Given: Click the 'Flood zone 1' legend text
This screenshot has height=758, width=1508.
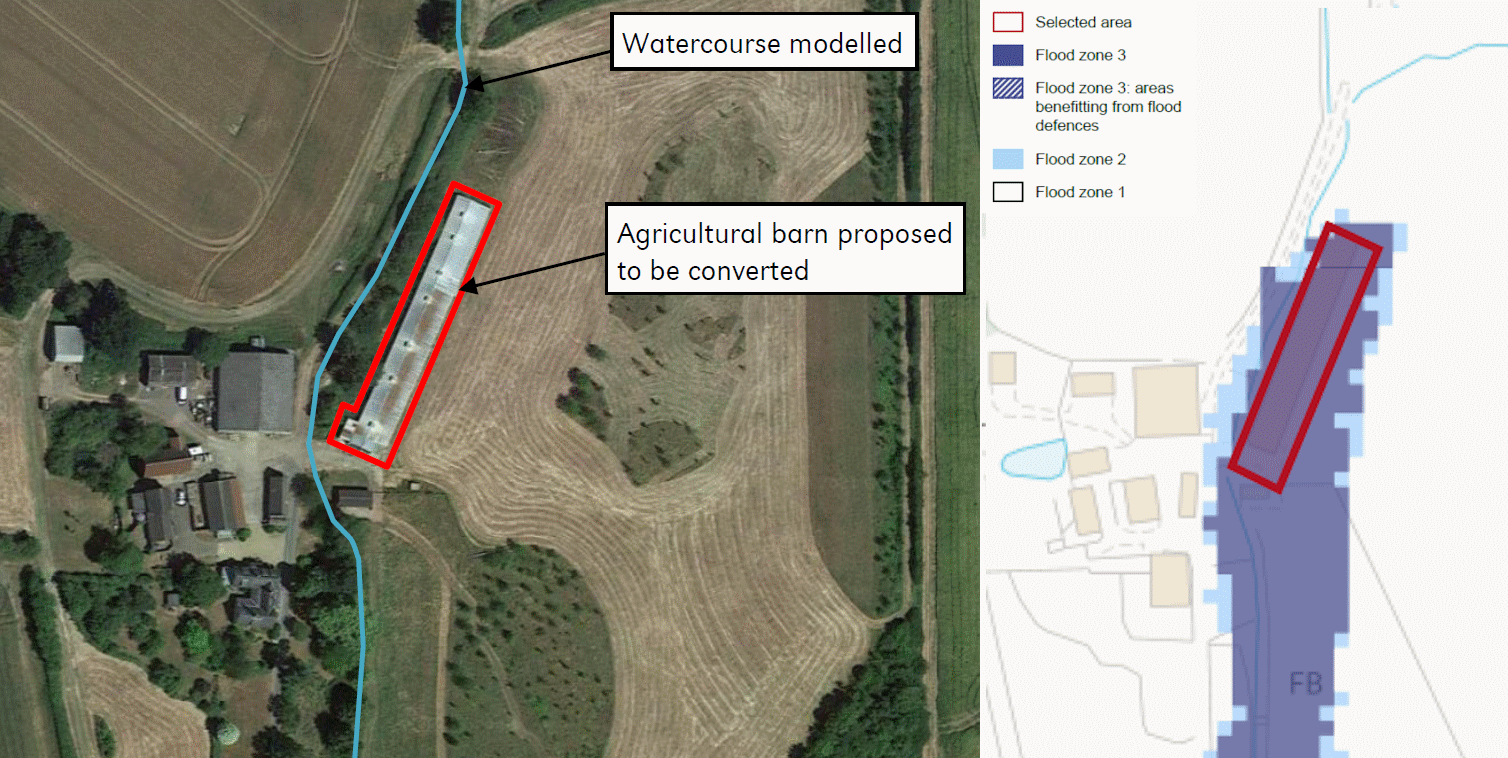Looking at the screenshot, I should [x=1080, y=192].
